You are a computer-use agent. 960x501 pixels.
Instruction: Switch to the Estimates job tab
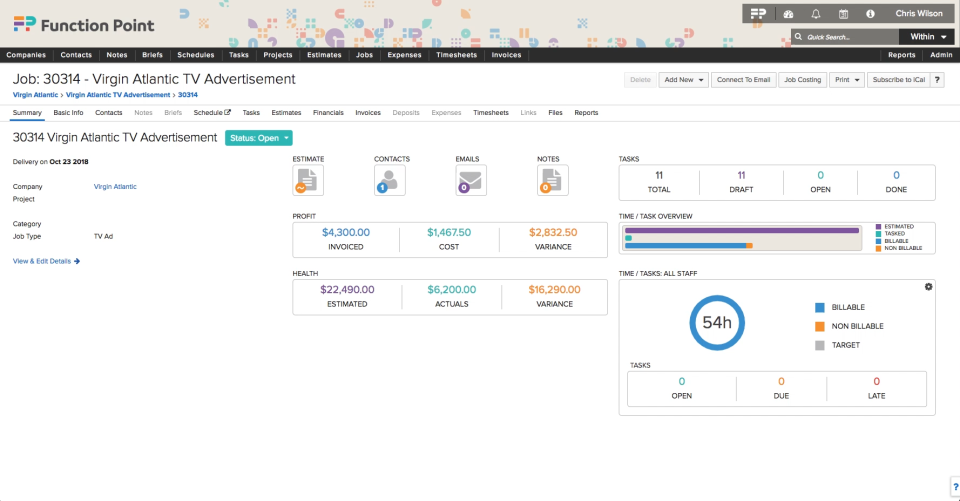coord(287,113)
